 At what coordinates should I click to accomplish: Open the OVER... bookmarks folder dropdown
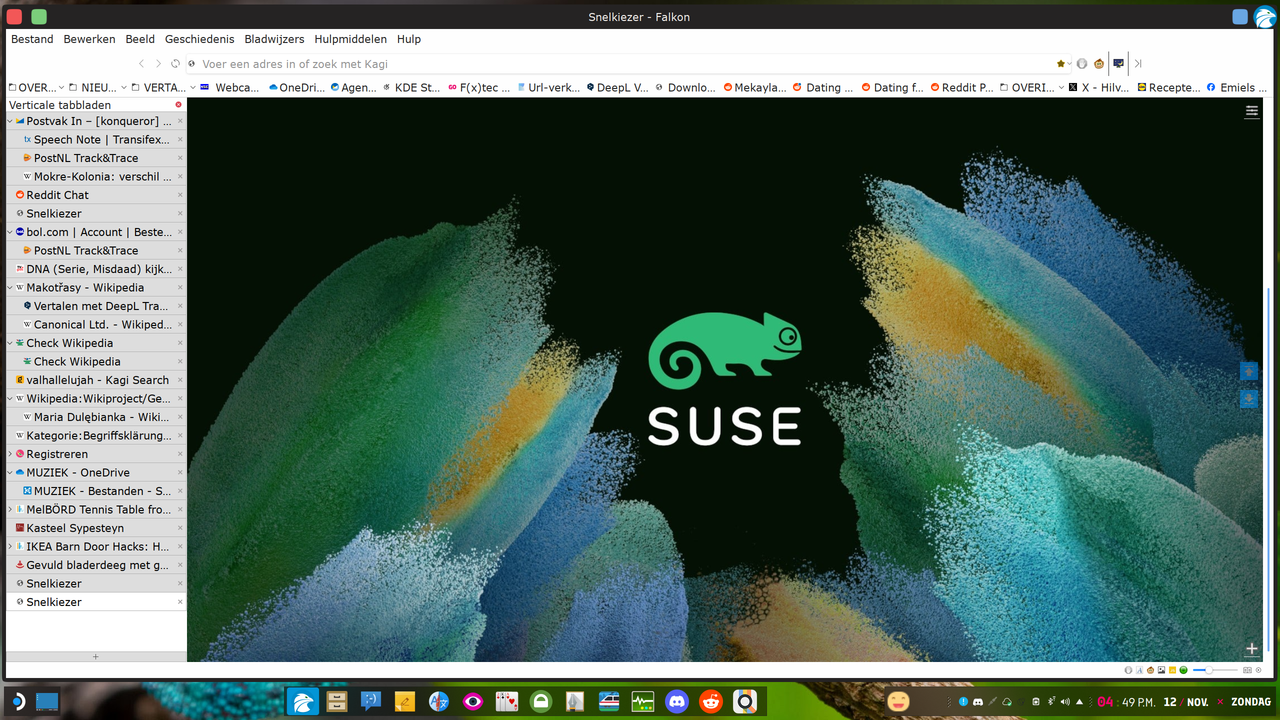(36, 88)
